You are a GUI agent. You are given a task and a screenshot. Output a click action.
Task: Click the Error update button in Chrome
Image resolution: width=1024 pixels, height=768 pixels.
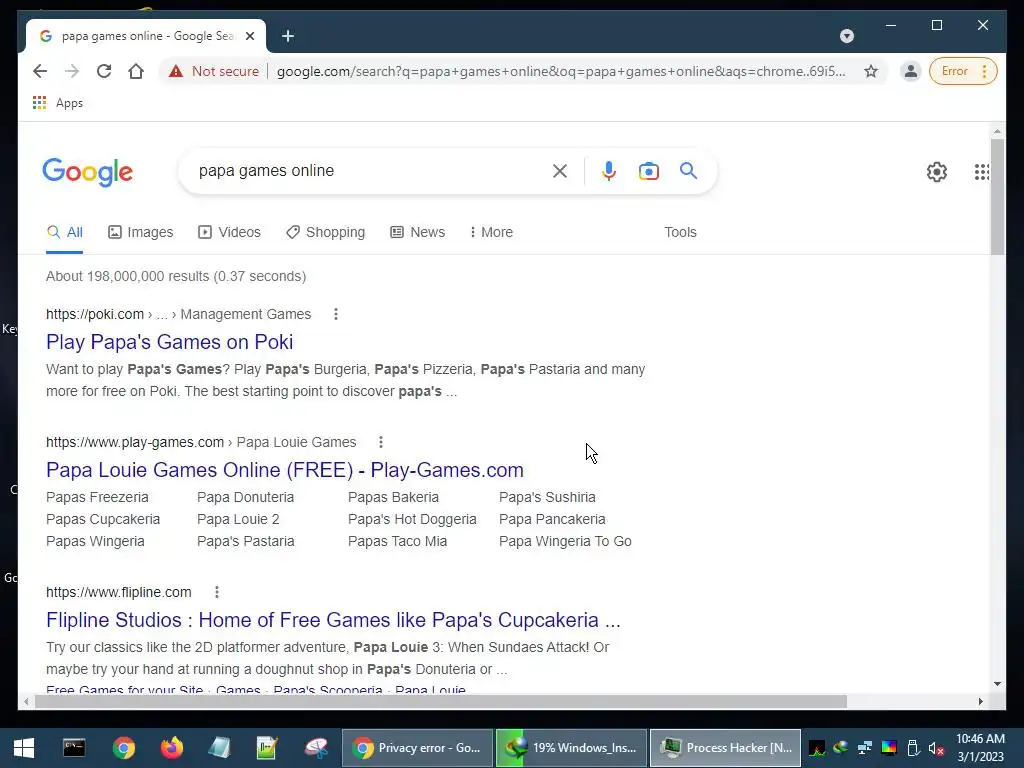pos(963,71)
